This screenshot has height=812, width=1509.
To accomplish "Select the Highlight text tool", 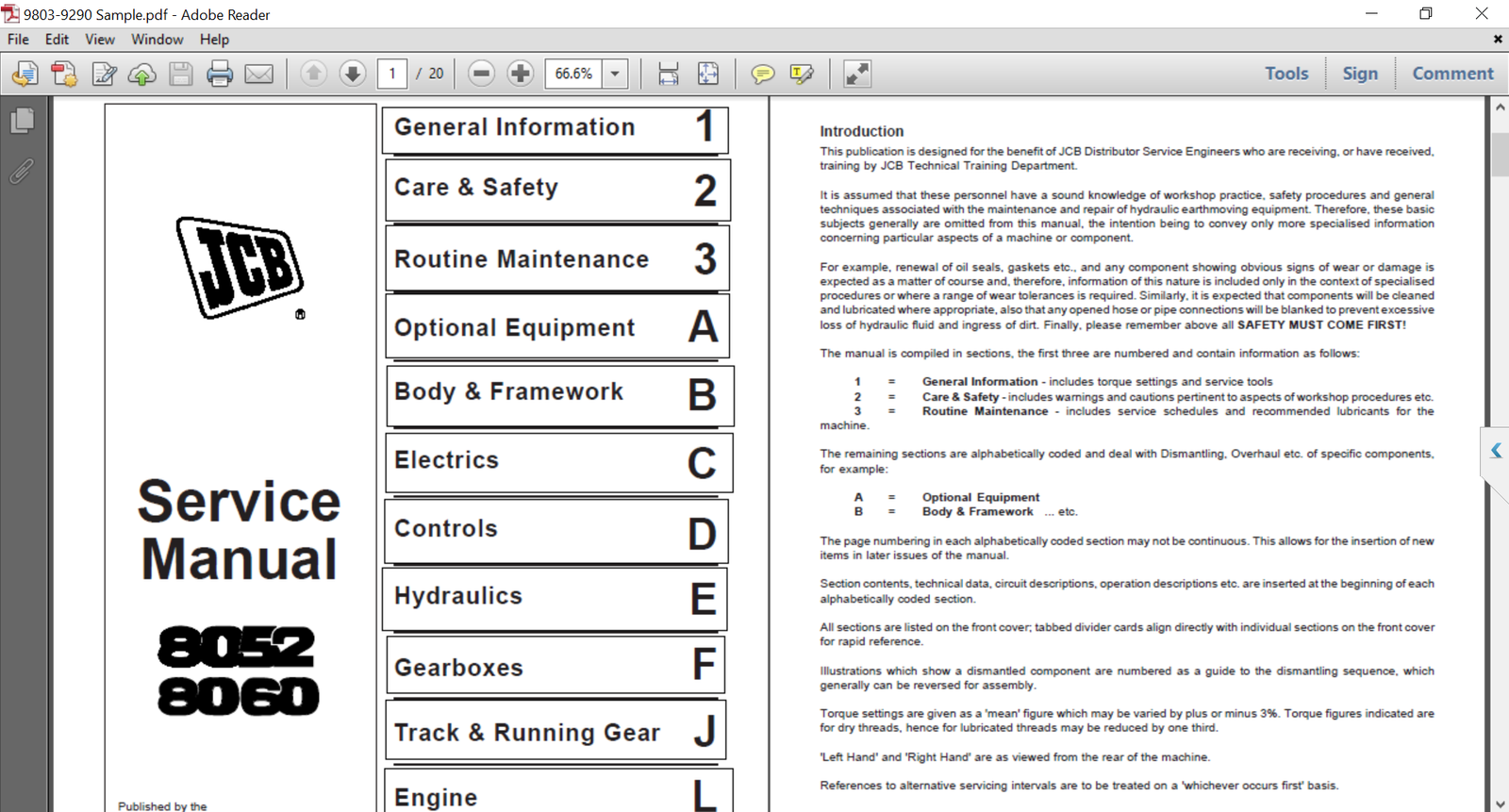I will [x=802, y=74].
